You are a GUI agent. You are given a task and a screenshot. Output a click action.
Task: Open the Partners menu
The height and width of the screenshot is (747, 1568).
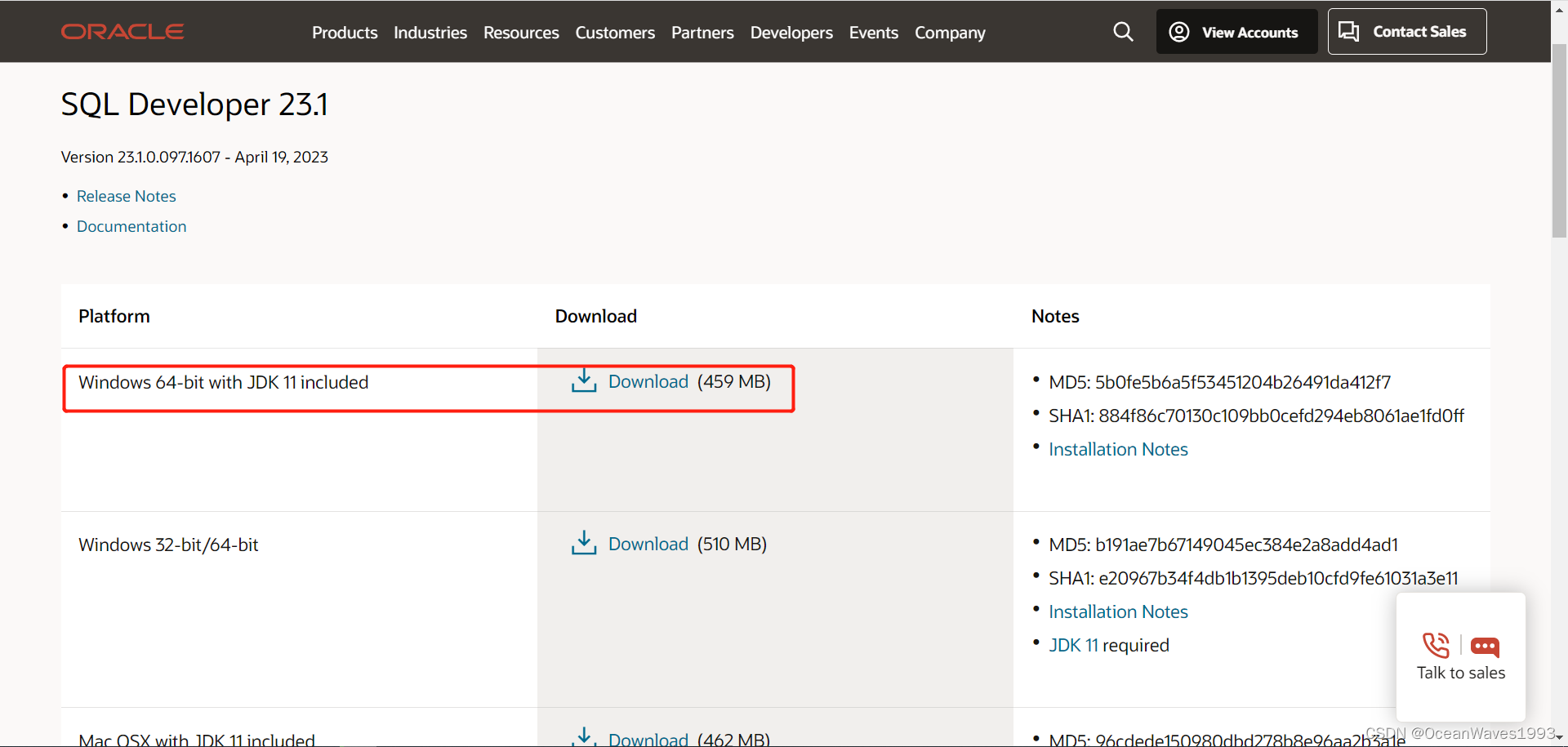click(x=702, y=33)
